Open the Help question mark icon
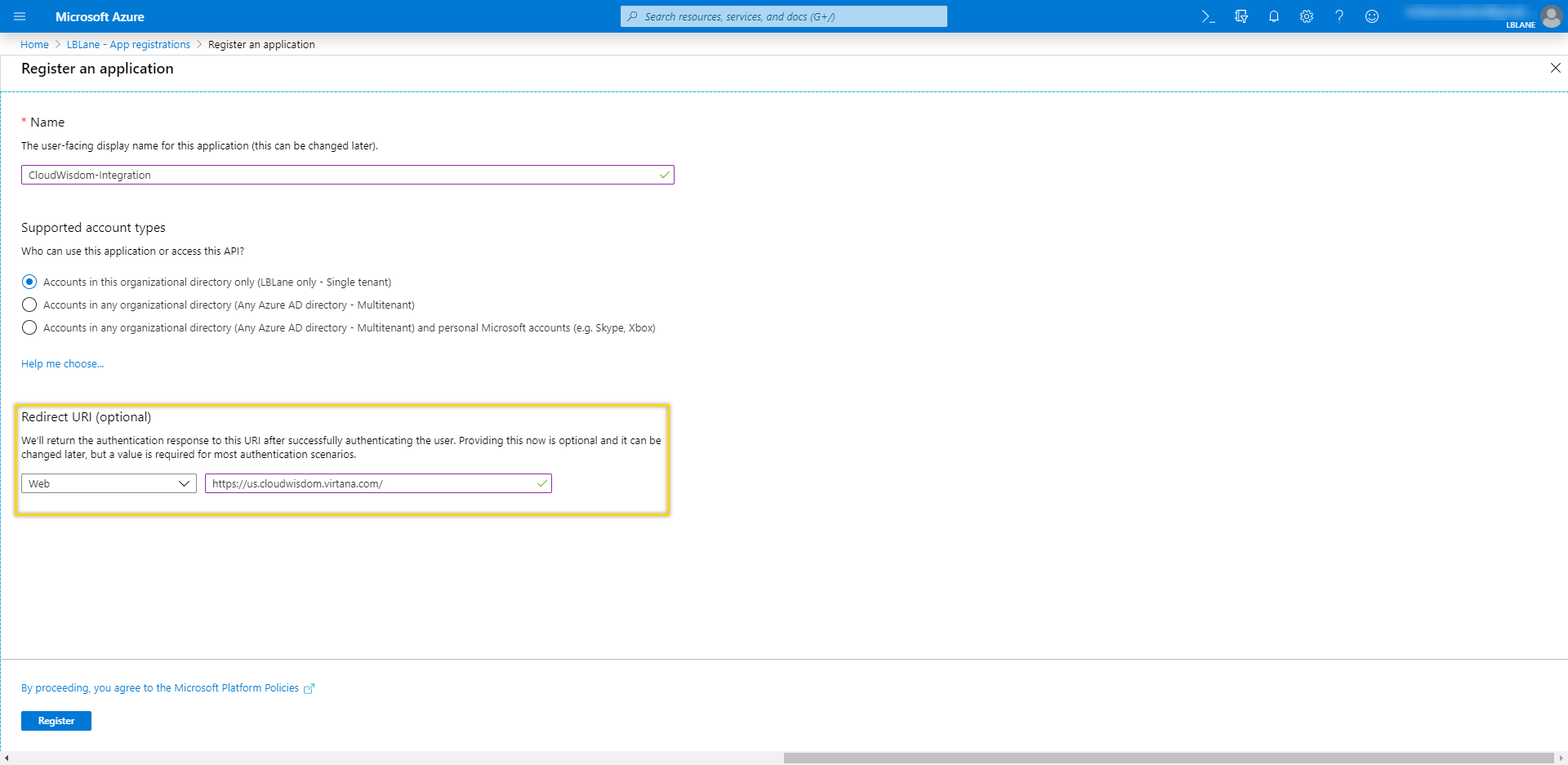The image size is (1568, 765). point(1339,16)
